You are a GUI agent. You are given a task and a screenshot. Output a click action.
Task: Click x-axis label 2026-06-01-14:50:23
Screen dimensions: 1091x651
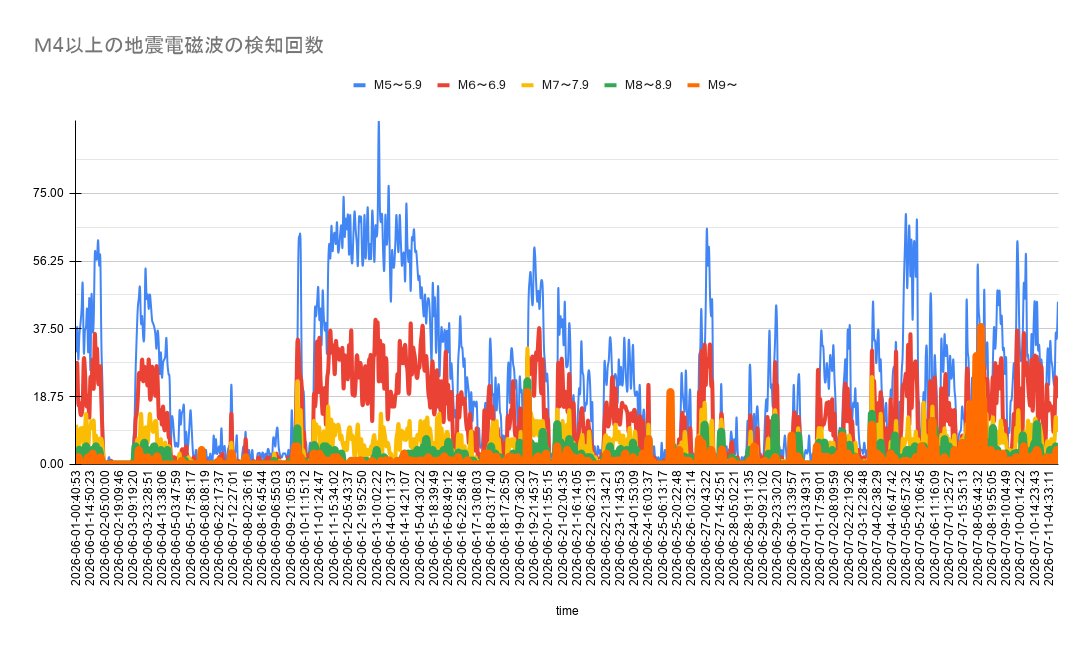(90, 528)
